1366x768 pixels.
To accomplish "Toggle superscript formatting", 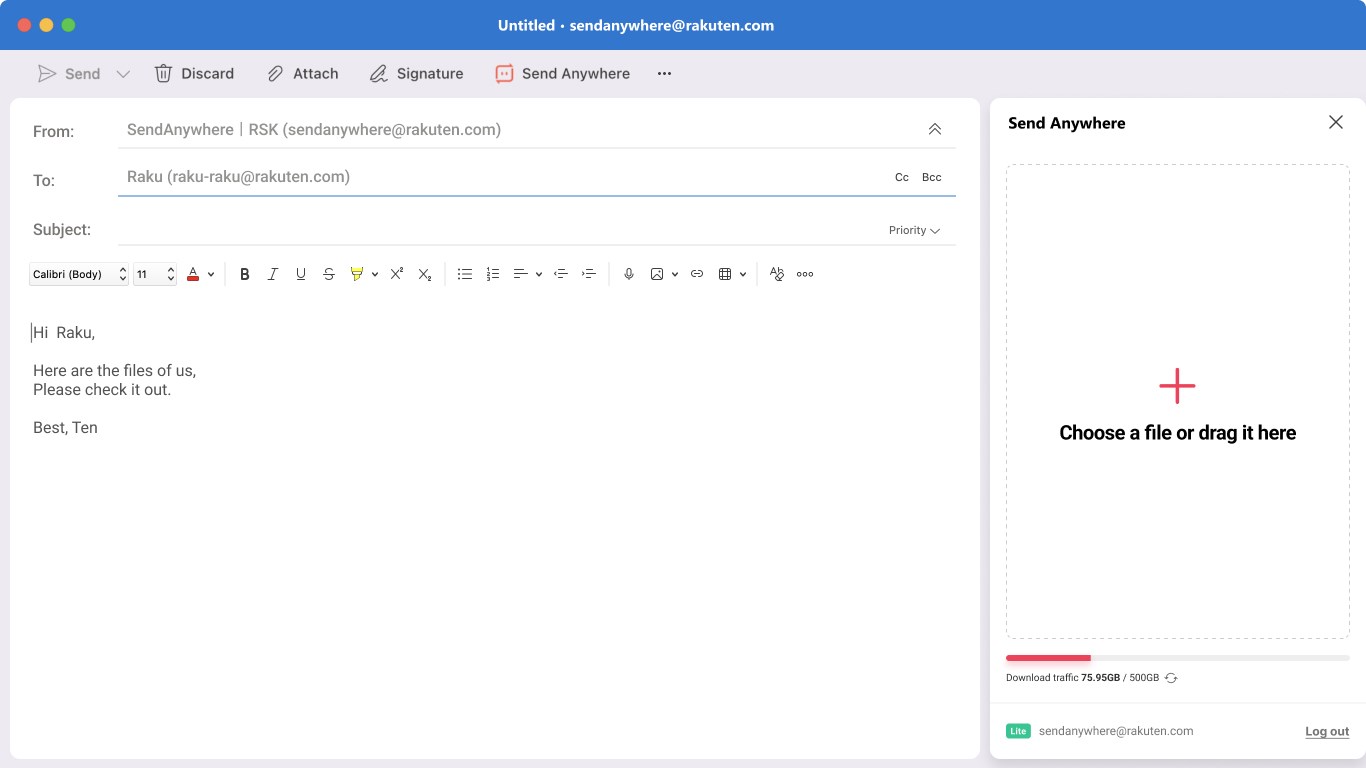I will [x=397, y=274].
